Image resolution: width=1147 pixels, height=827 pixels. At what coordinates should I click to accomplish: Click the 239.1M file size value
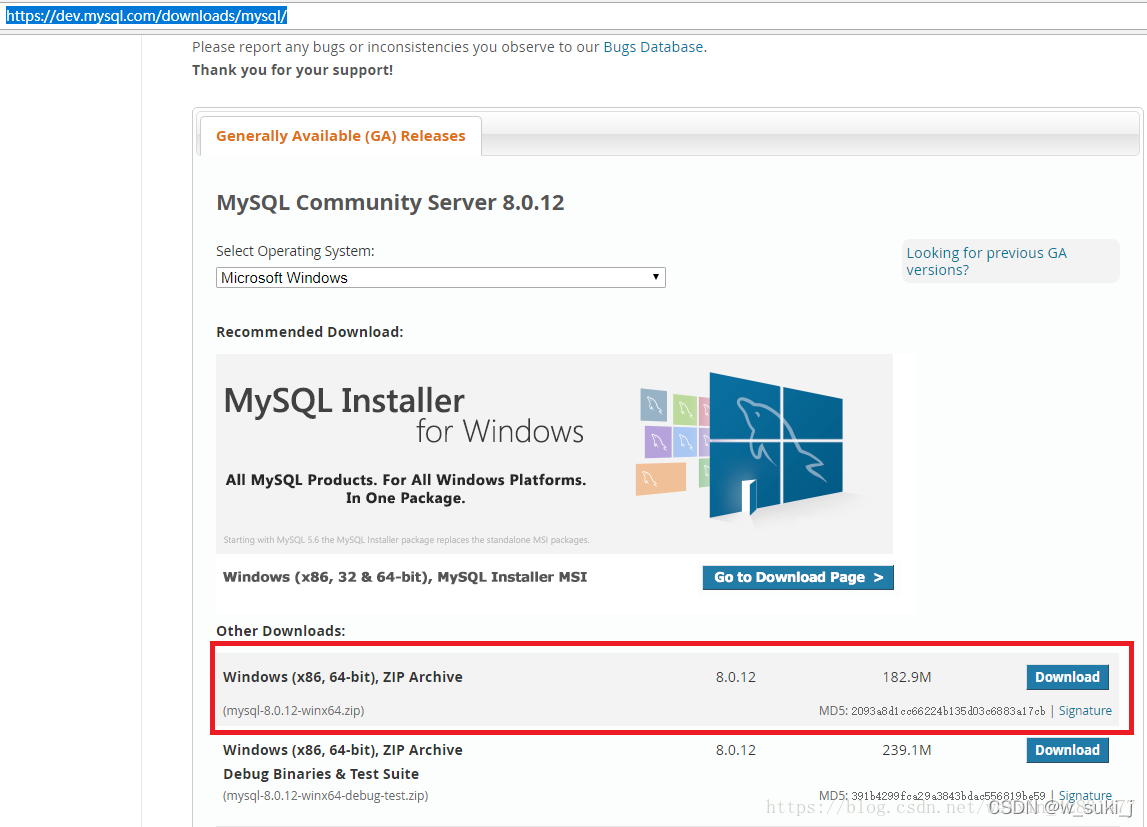pos(906,750)
